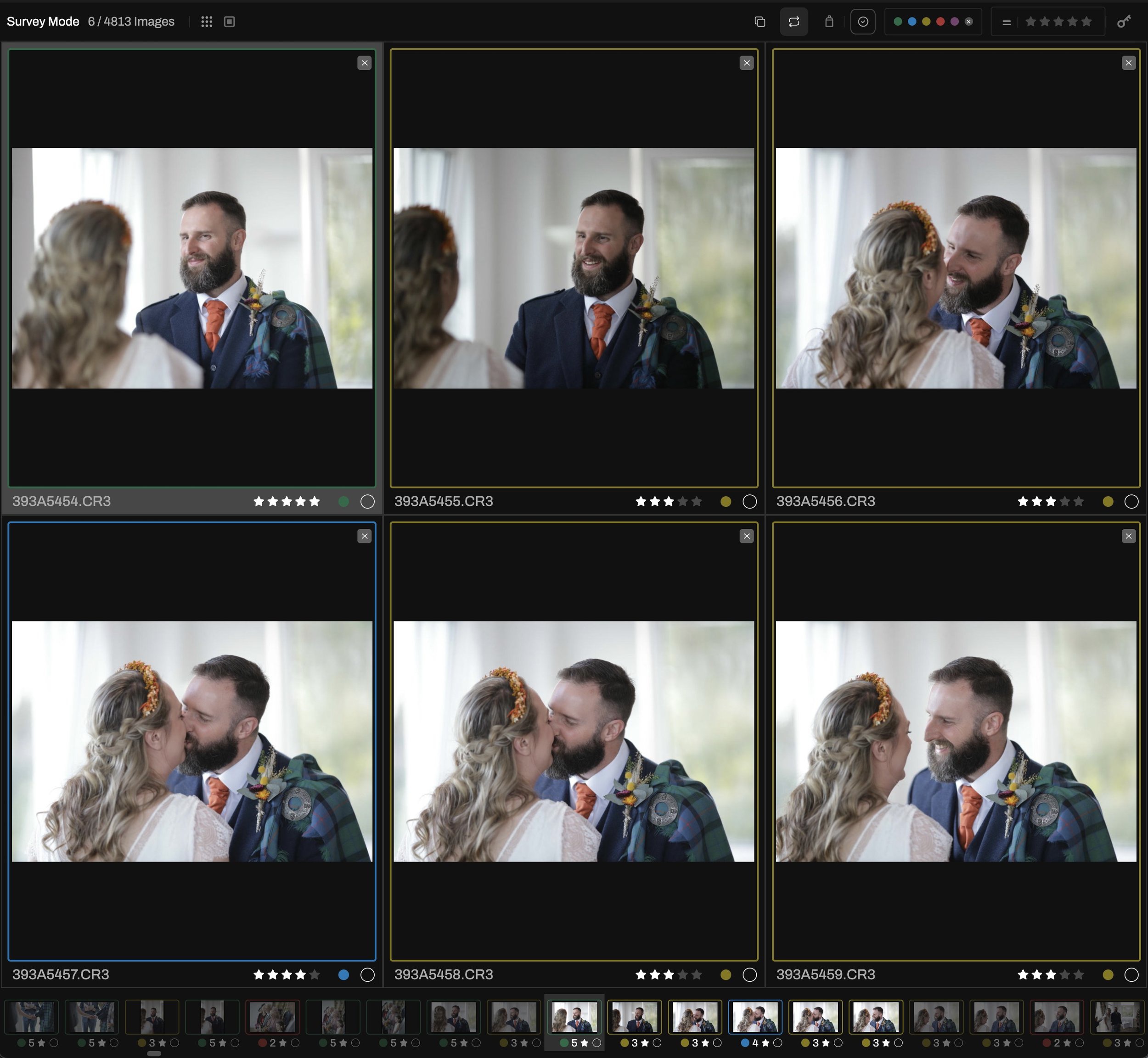Filter by the red color label

coord(940,22)
